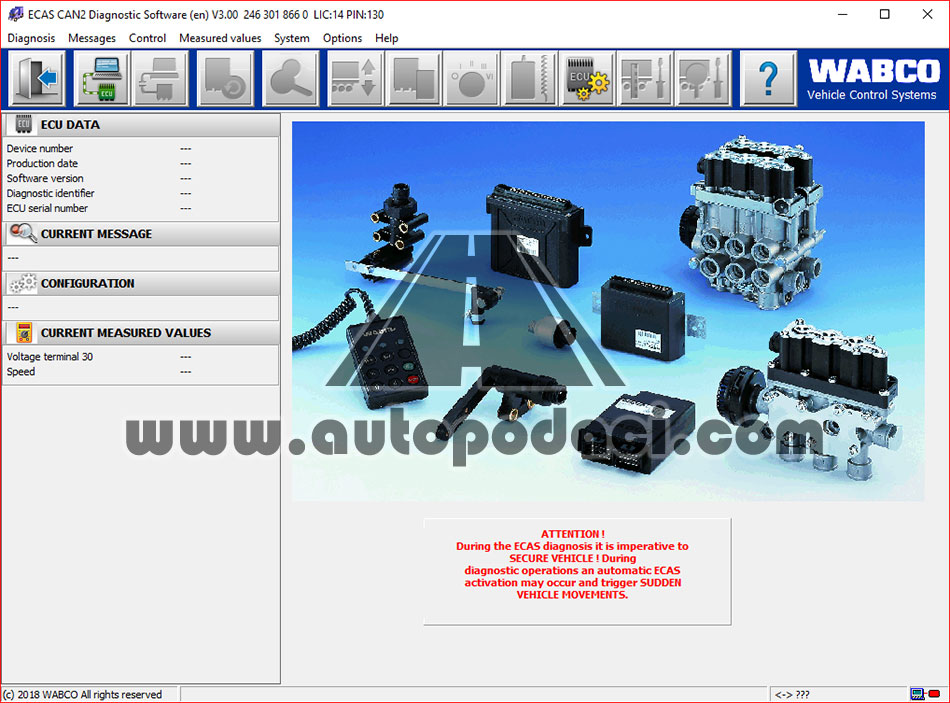
Task: Click the truck reset icon
Action: [225, 79]
